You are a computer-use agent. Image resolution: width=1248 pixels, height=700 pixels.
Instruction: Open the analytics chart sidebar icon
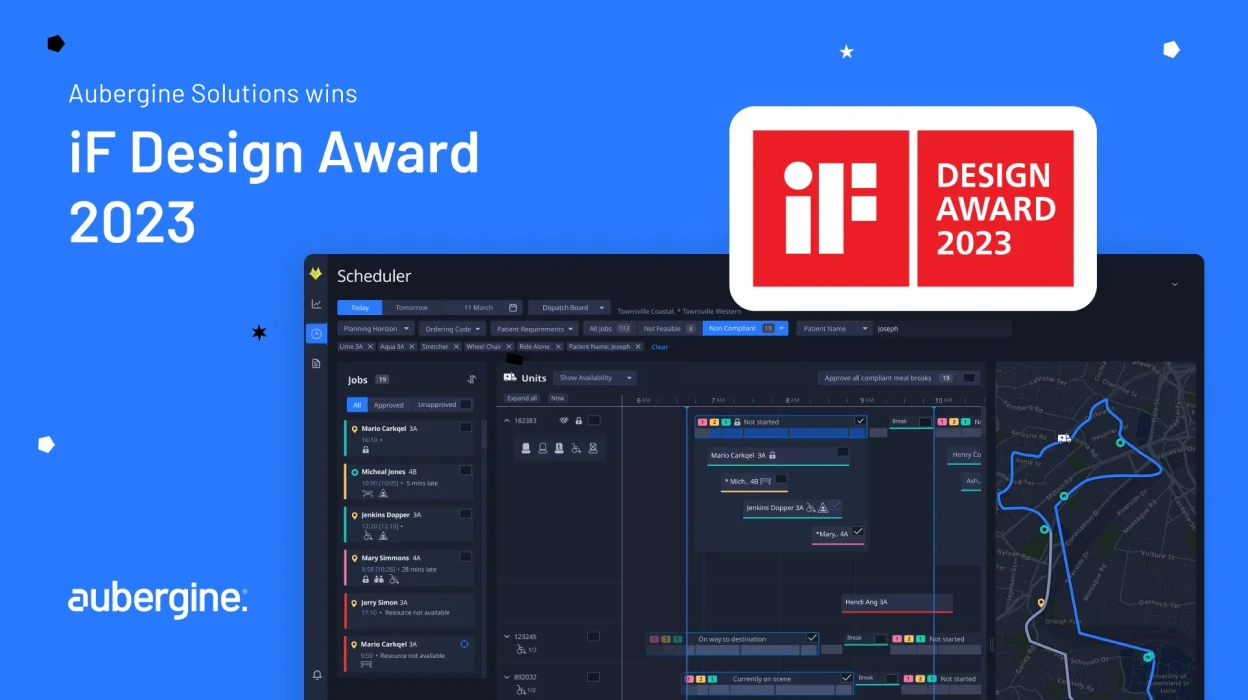pyautogui.click(x=316, y=304)
